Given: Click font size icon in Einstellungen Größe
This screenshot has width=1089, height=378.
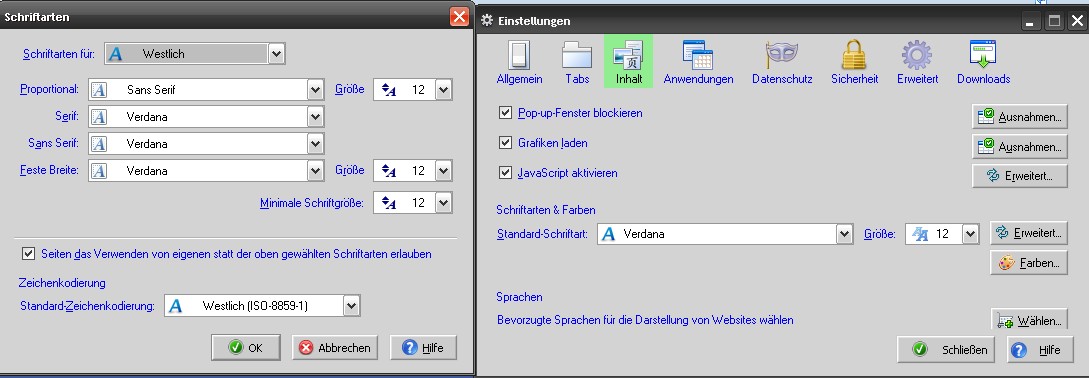Looking at the screenshot, I should coord(920,234).
